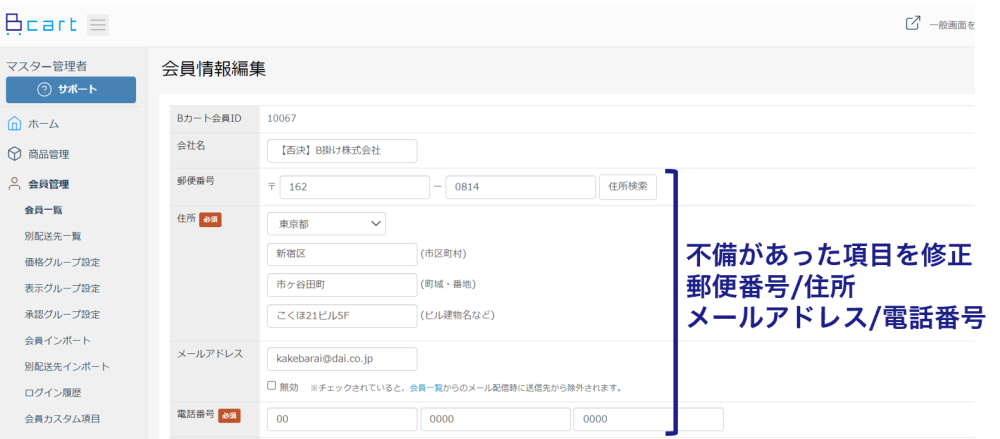Open 商品管理 menu
The width and height of the screenshot is (1000, 439).
pos(48,154)
